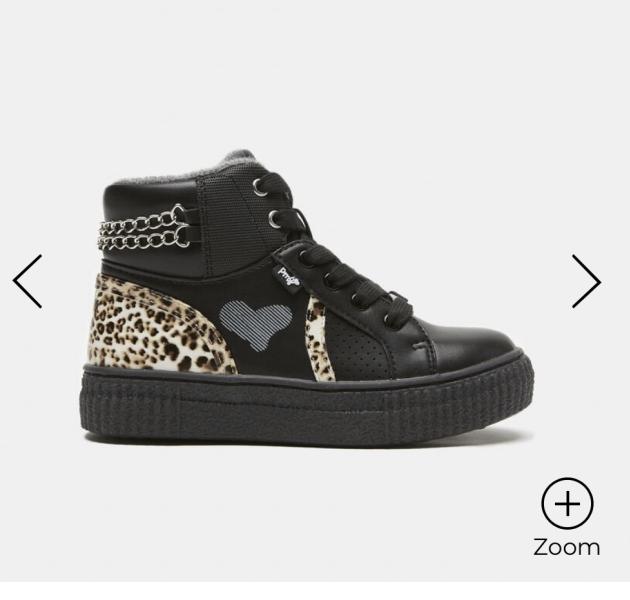Viewport: 630px width, 600px height.
Task: Click the second silver lace eyelet
Action: [x=276, y=219]
